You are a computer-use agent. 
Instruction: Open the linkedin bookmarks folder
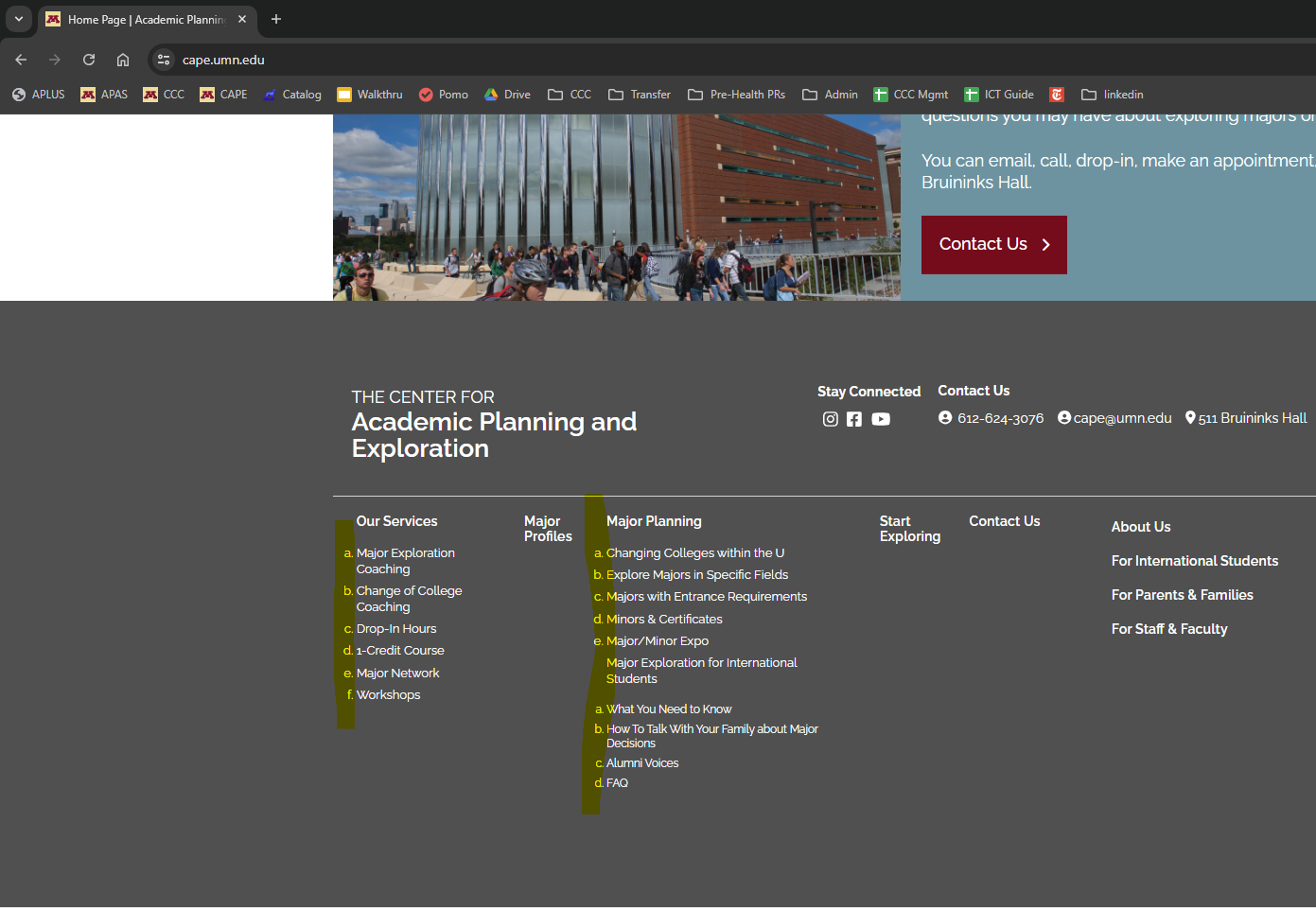[x=1113, y=95]
